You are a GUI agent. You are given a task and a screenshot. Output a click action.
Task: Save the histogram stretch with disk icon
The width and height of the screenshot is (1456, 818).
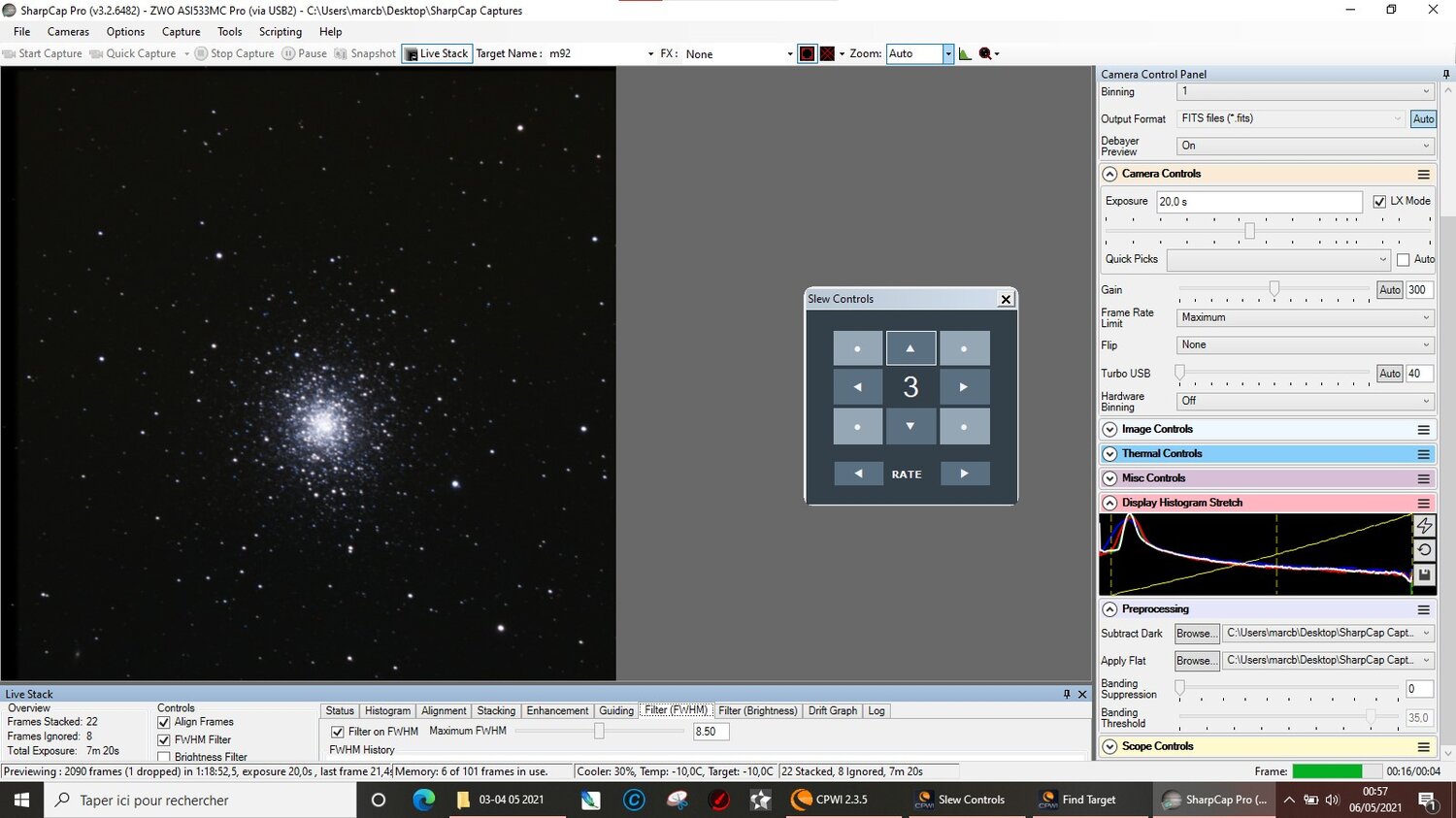click(1424, 574)
